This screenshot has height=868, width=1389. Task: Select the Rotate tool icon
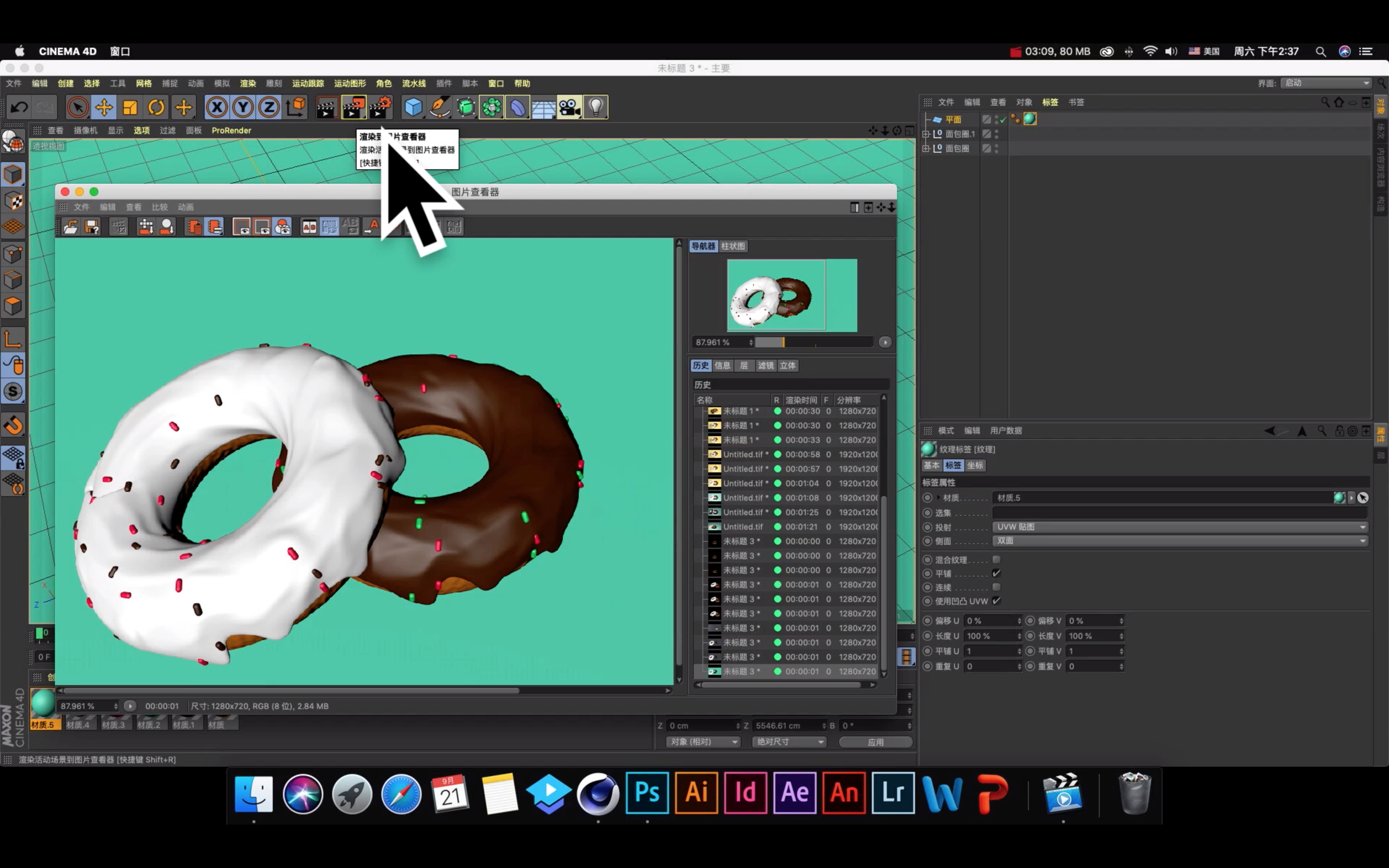coord(156,108)
